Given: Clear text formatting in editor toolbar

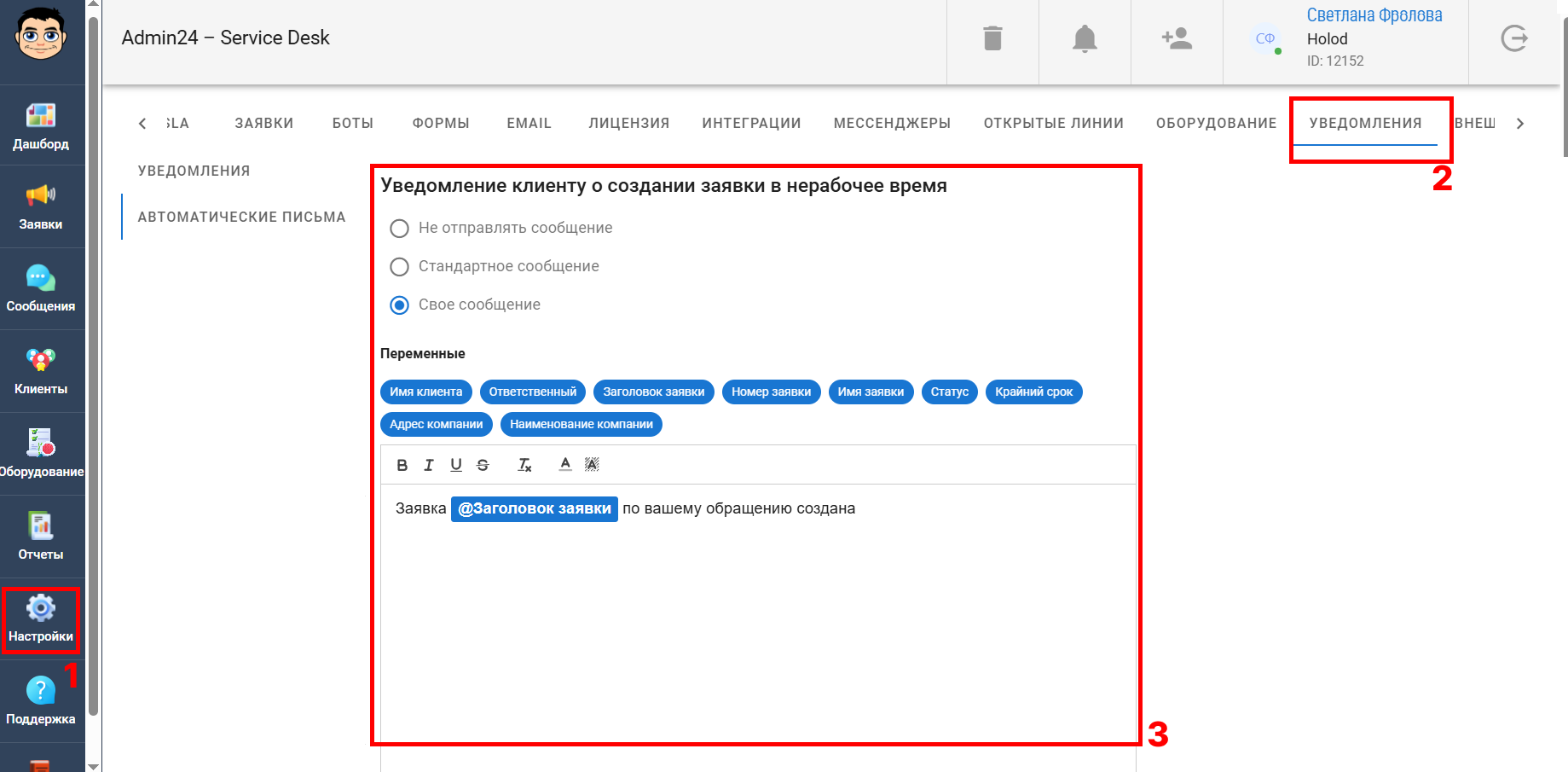Looking at the screenshot, I should point(524,465).
